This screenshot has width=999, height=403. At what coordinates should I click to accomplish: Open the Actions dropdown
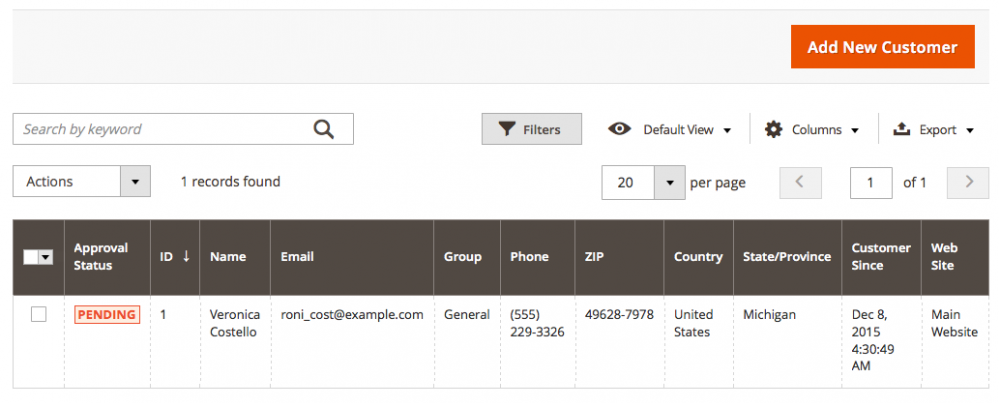click(x=82, y=181)
